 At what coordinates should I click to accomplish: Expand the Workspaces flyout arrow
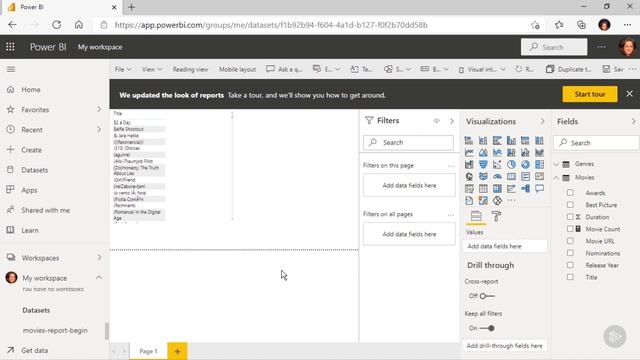(99, 258)
